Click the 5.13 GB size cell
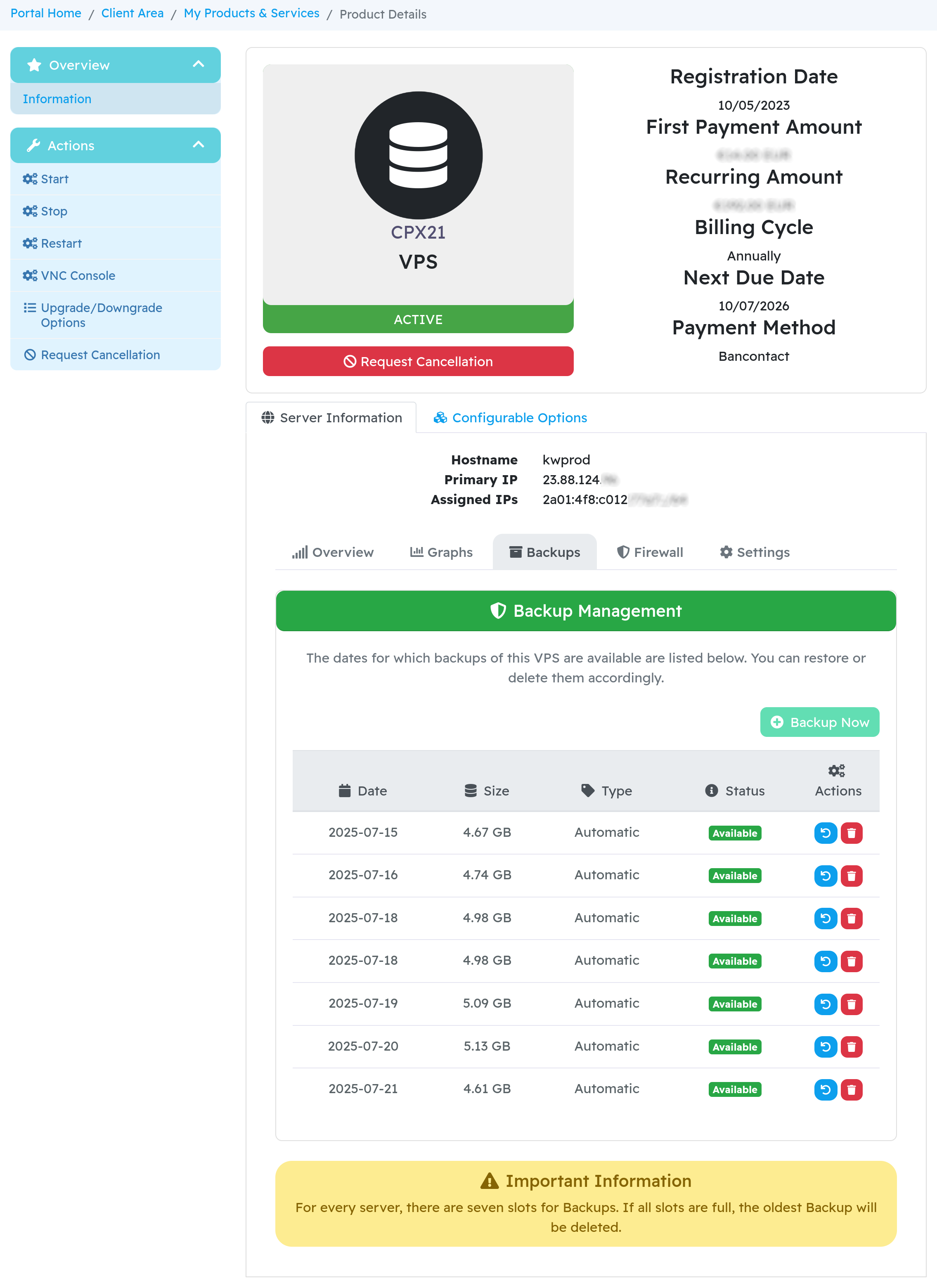 click(487, 1046)
